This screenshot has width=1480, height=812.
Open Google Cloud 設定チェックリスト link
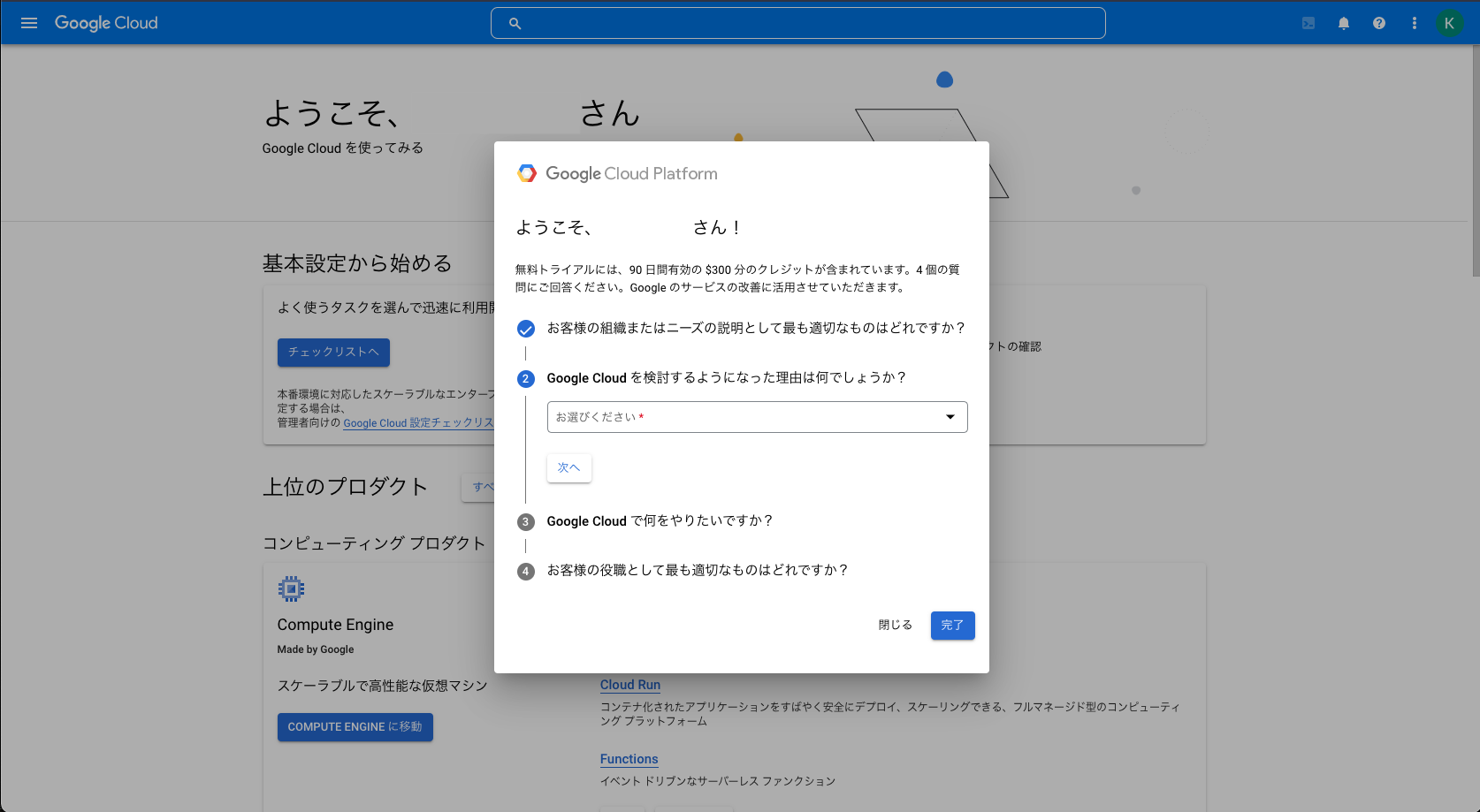[418, 423]
